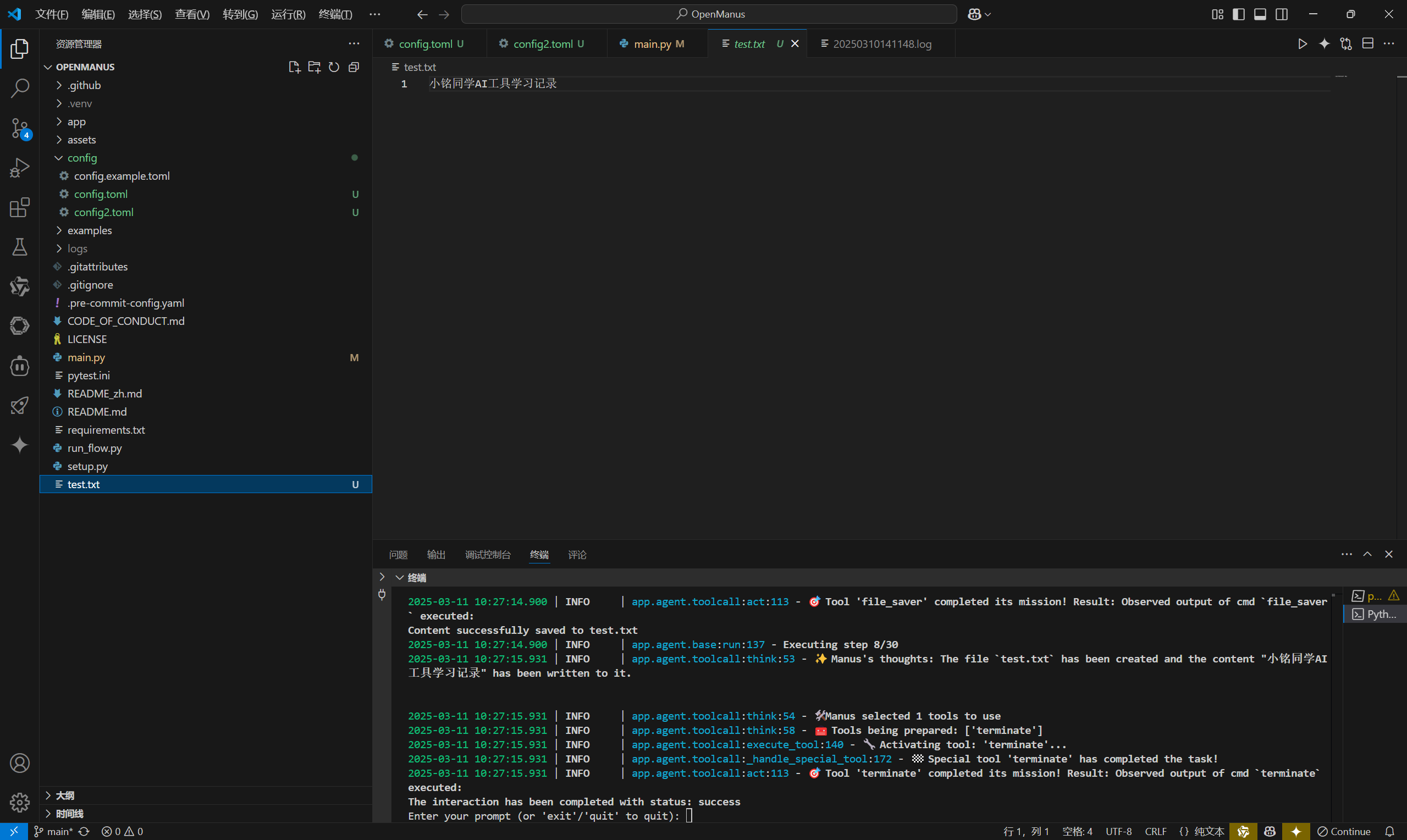Open Manage settings gear icon
The height and width of the screenshot is (840, 1407).
(x=20, y=802)
